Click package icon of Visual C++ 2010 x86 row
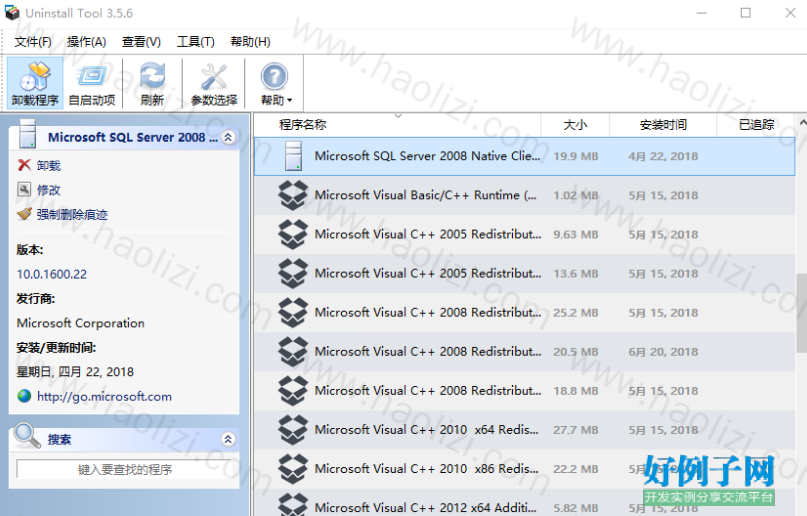This screenshot has height=516, width=807. coord(293,469)
